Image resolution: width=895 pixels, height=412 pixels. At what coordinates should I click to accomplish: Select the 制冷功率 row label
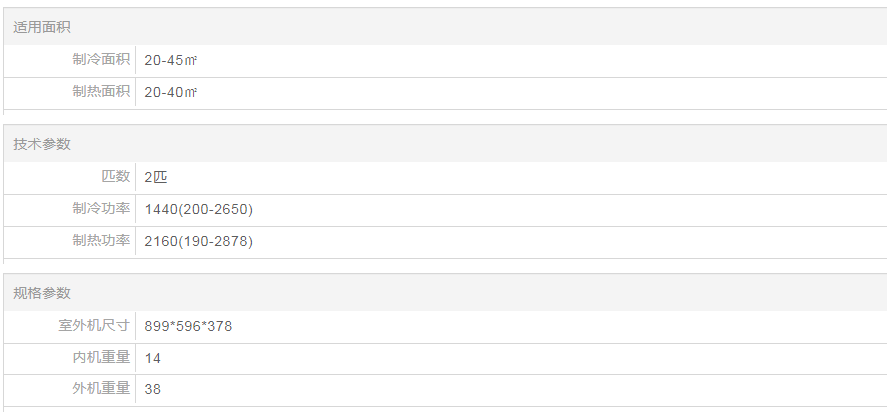[101, 209]
